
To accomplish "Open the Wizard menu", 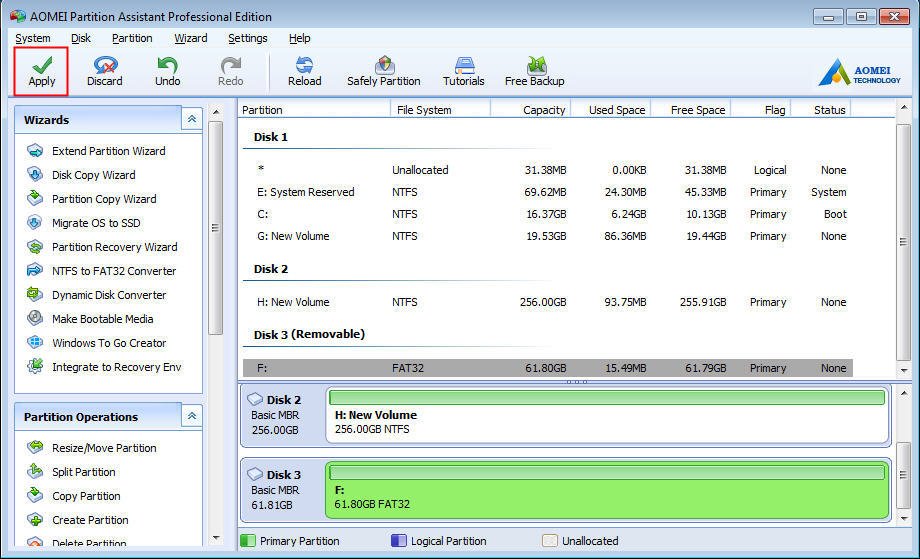I will click(191, 38).
